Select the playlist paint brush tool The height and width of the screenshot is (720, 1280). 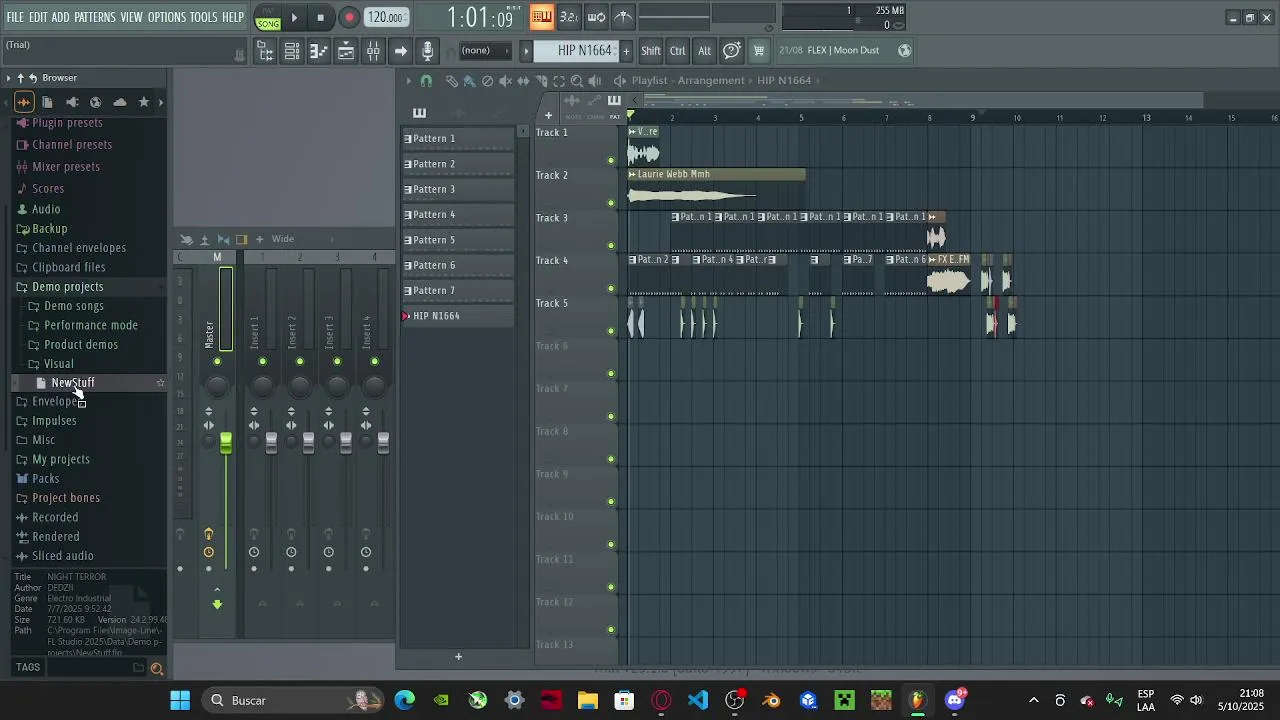(469, 81)
